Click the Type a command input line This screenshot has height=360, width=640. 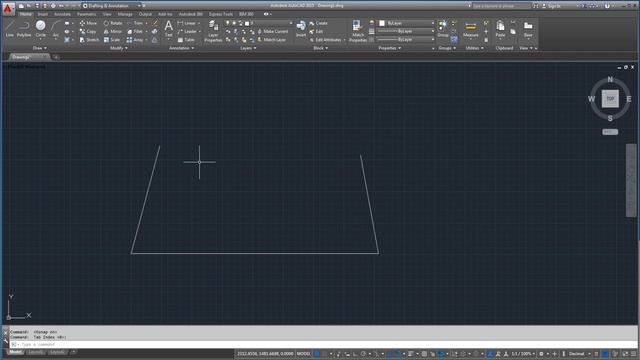(322, 345)
